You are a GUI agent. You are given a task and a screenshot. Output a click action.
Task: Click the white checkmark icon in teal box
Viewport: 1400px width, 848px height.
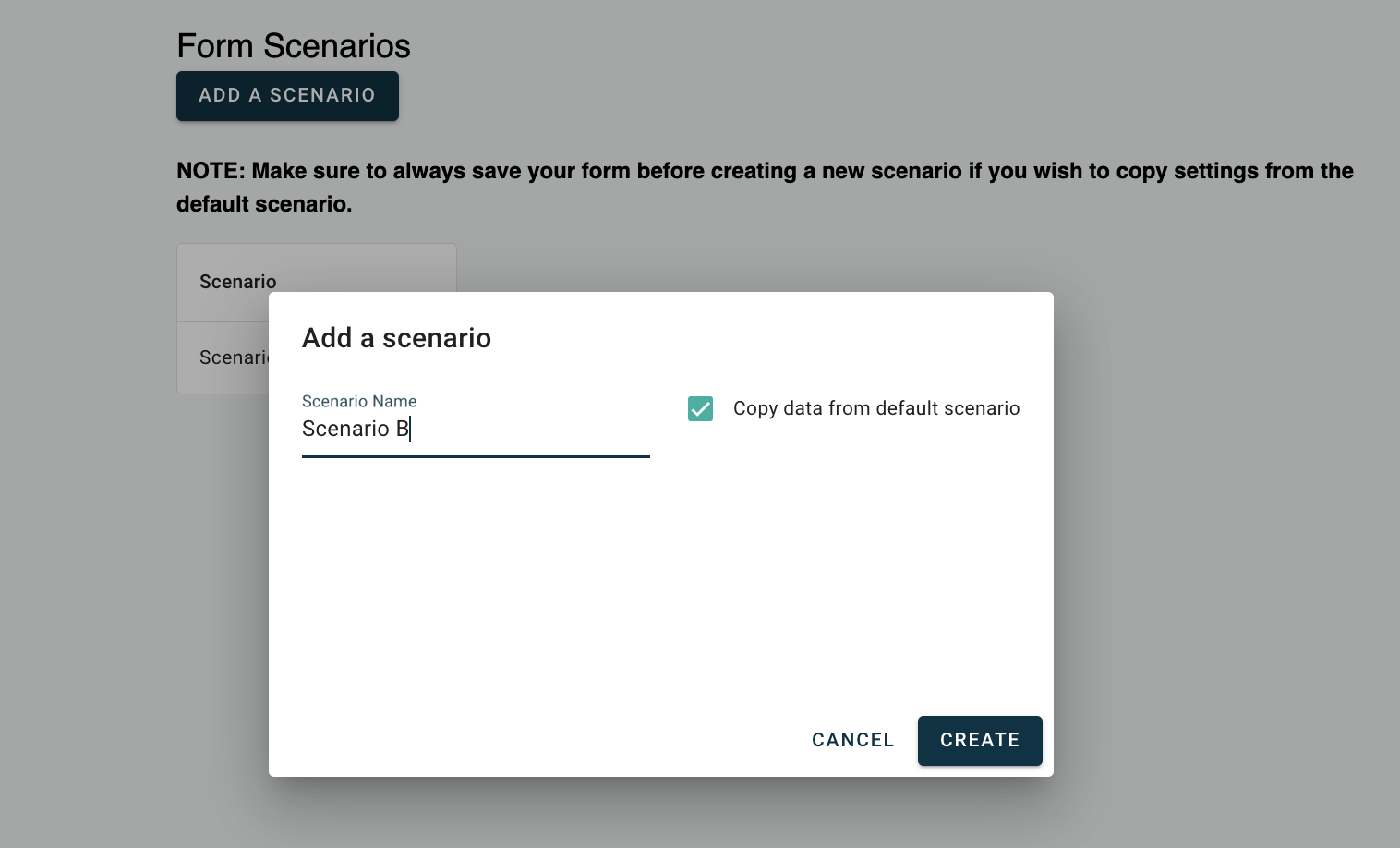tap(700, 408)
